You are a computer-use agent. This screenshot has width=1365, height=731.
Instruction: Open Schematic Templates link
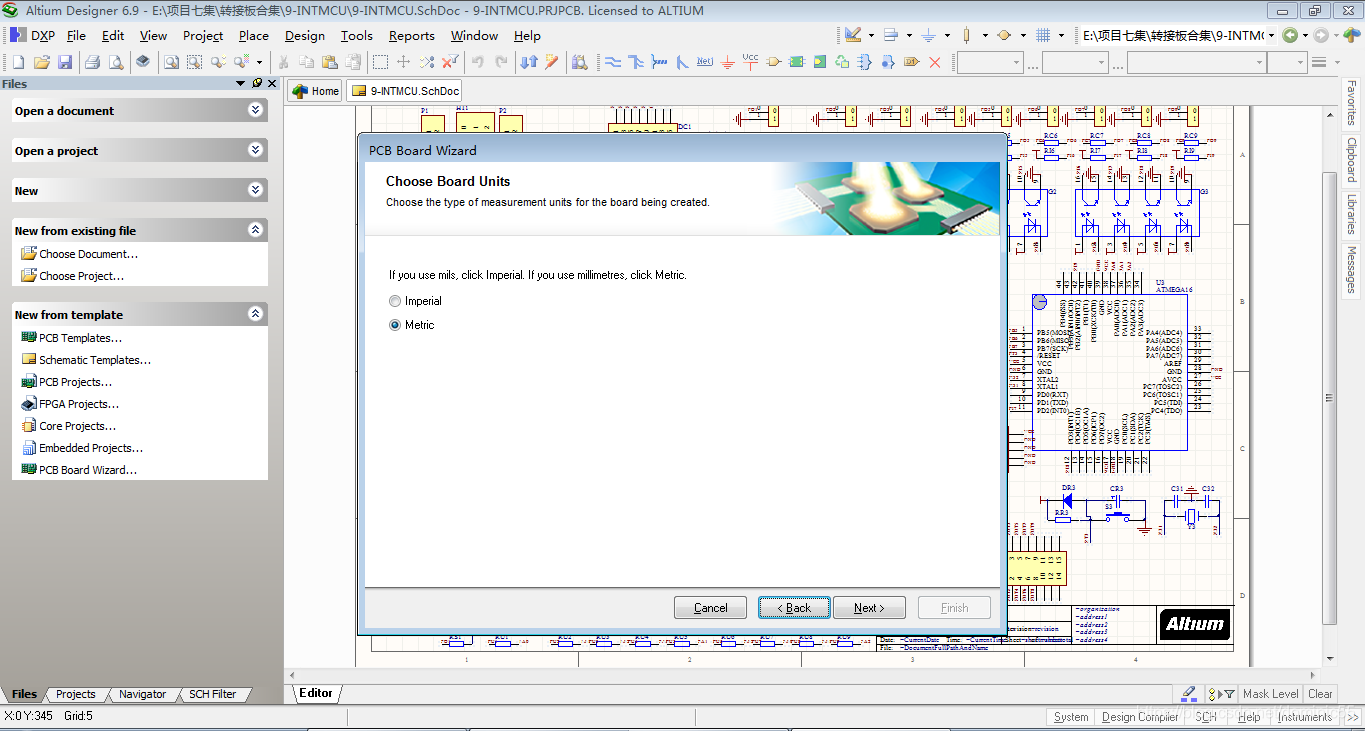(x=94, y=360)
